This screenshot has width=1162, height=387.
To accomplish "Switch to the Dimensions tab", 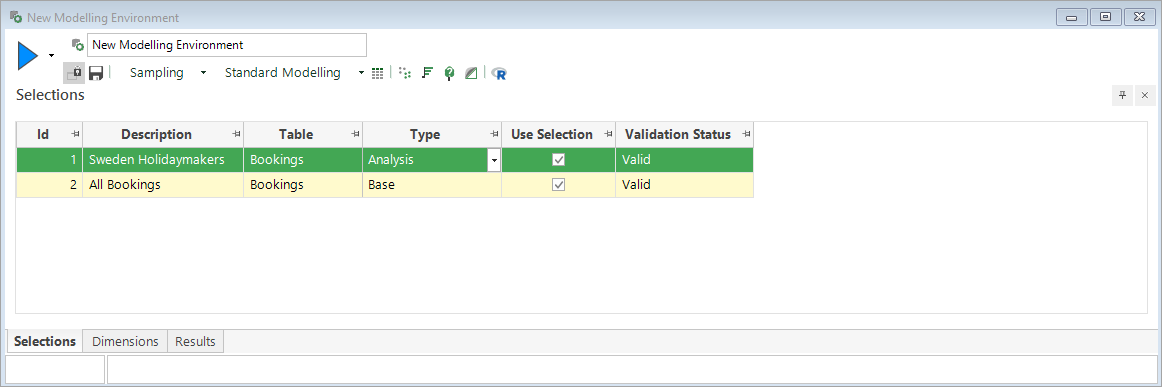I will coord(125,341).
